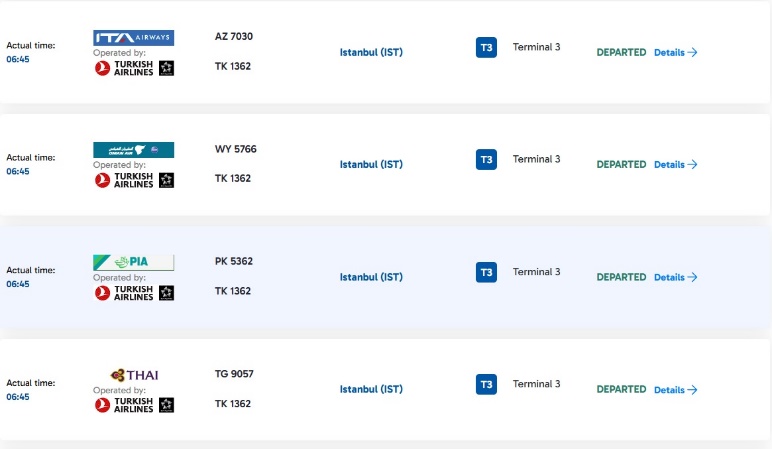Viewport: 772px width, 449px height.
Task: Open Details for flight AZ 7030
Action: coord(675,53)
